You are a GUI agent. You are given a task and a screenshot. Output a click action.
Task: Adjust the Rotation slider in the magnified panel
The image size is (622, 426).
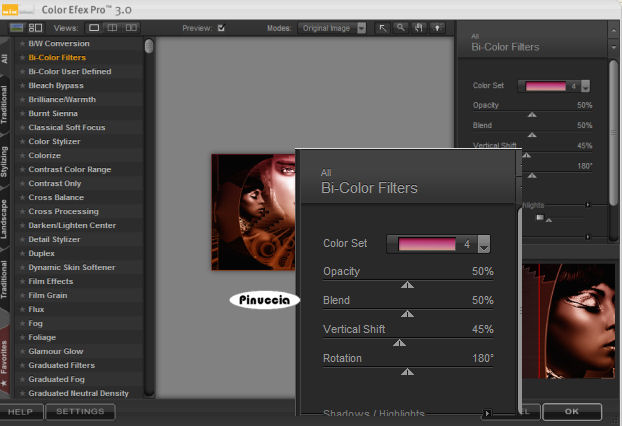pos(407,371)
